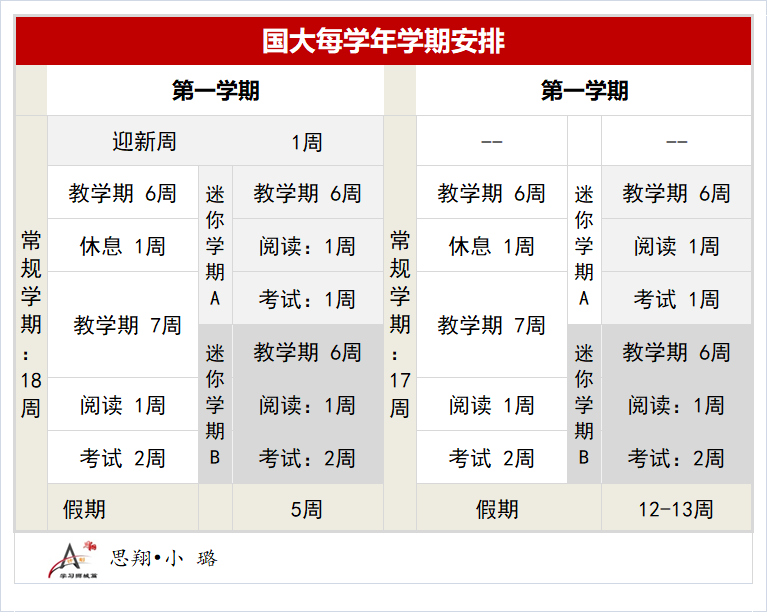
Task: Select 教学期 7周 in the 17周 semester
Action: (x=492, y=325)
